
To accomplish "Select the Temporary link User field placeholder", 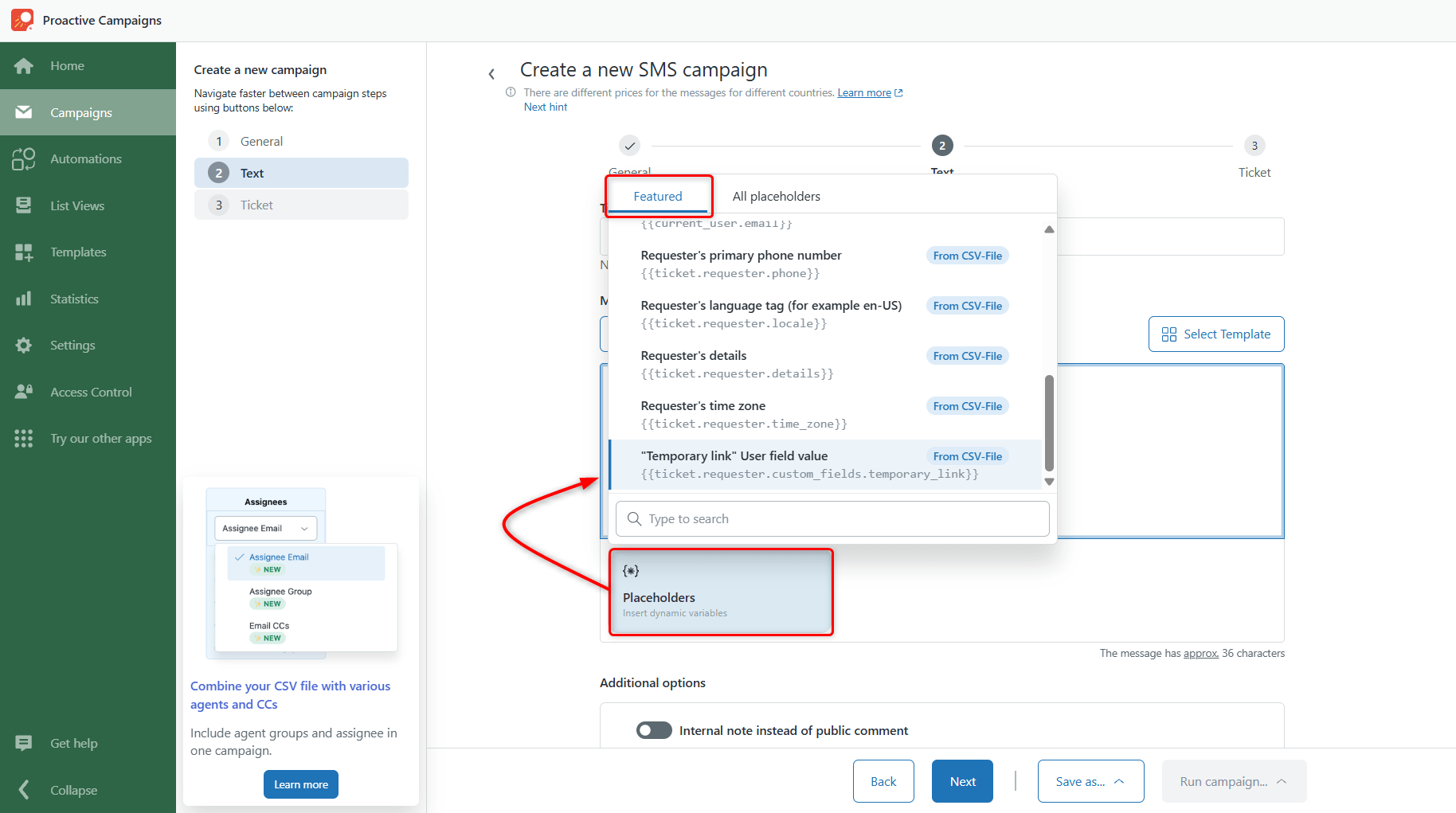I will click(825, 465).
